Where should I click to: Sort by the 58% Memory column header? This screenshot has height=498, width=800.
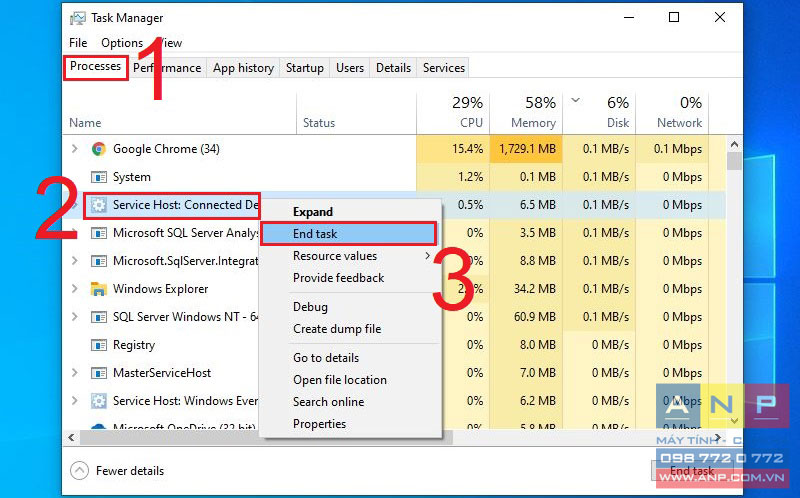click(526, 113)
